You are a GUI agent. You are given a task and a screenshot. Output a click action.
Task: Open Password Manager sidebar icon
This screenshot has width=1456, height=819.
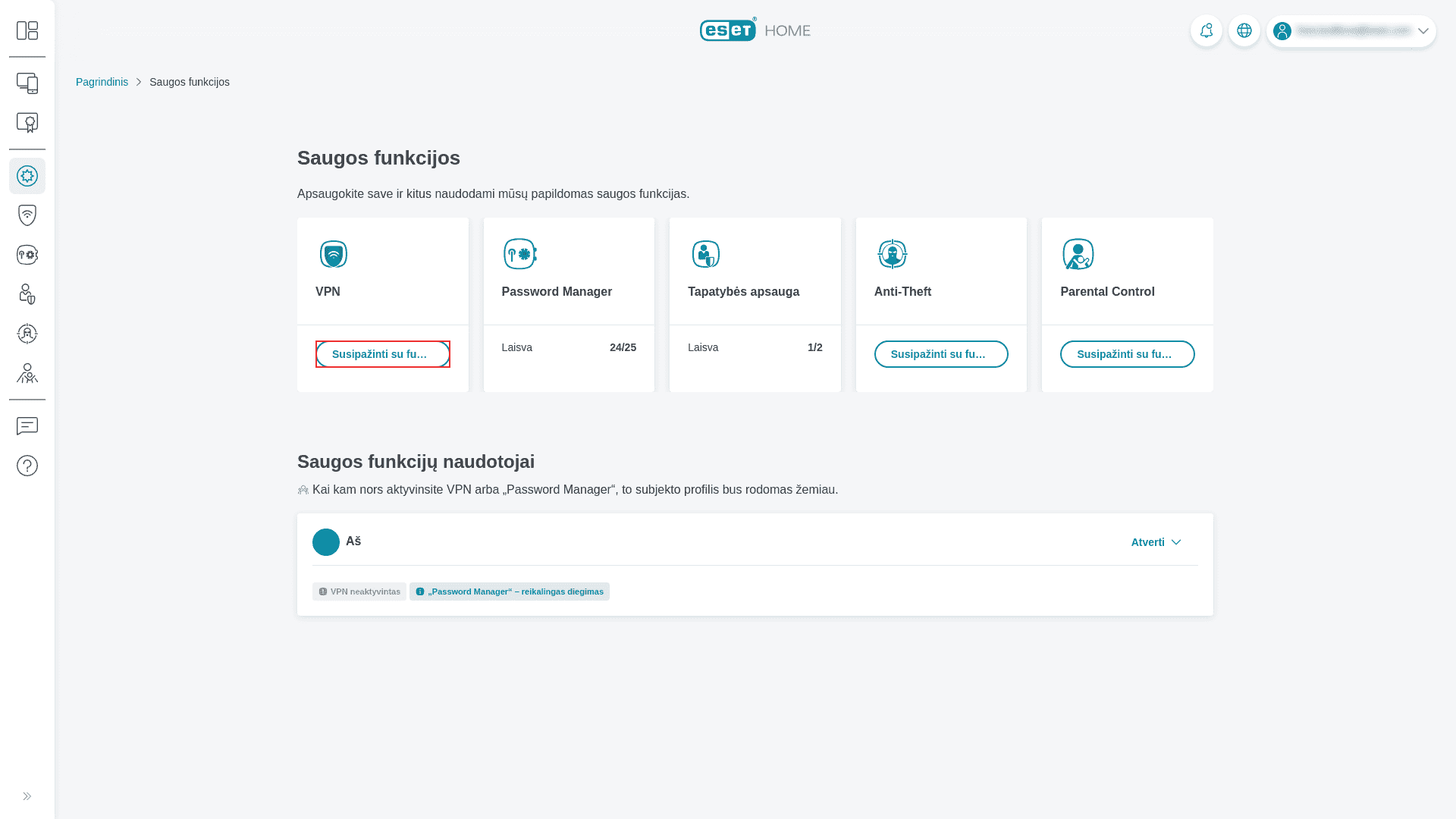click(x=27, y=255)
